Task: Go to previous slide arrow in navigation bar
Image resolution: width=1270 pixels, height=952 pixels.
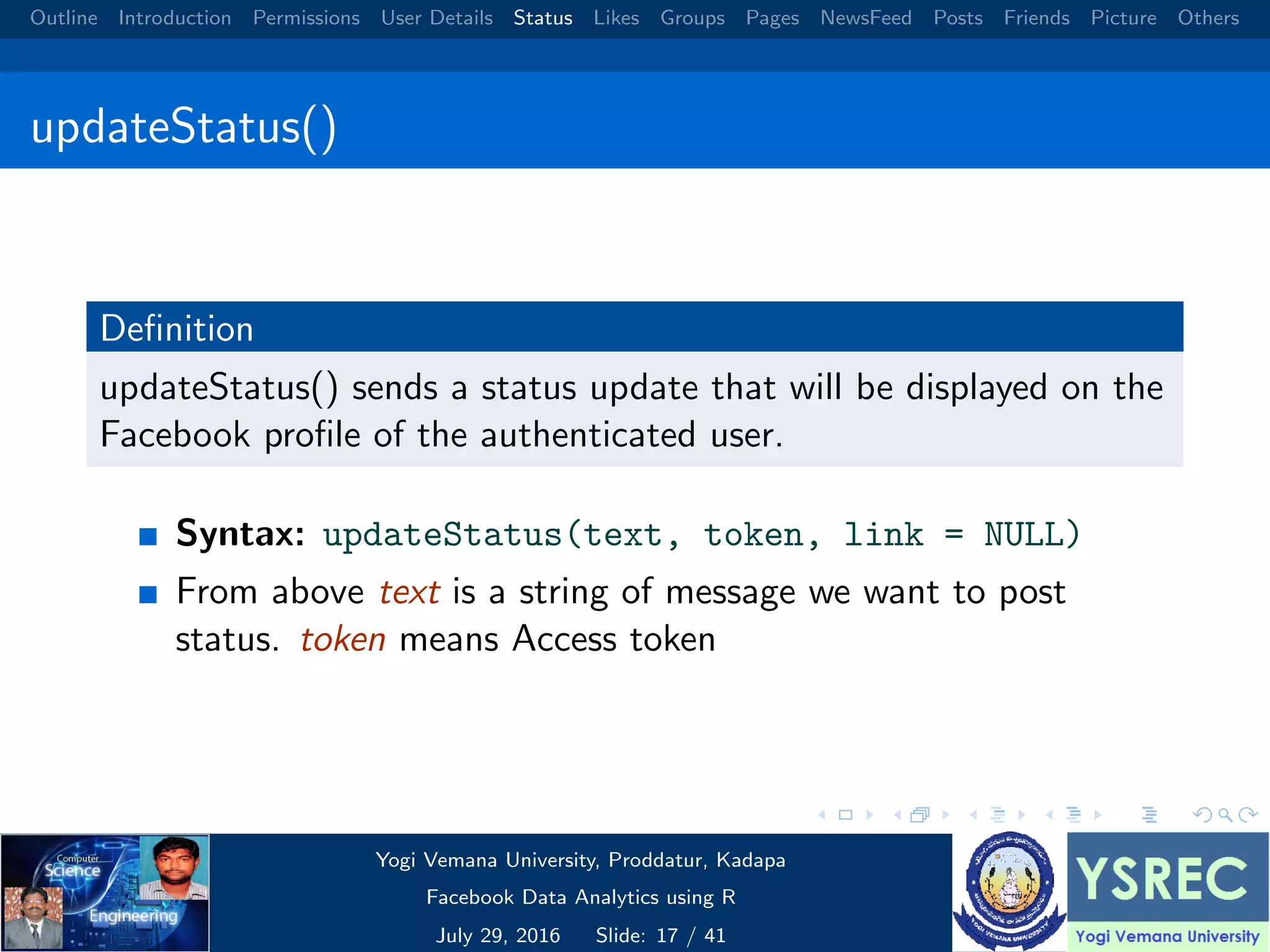Action: pyautogui.click(x=822, y=815)
